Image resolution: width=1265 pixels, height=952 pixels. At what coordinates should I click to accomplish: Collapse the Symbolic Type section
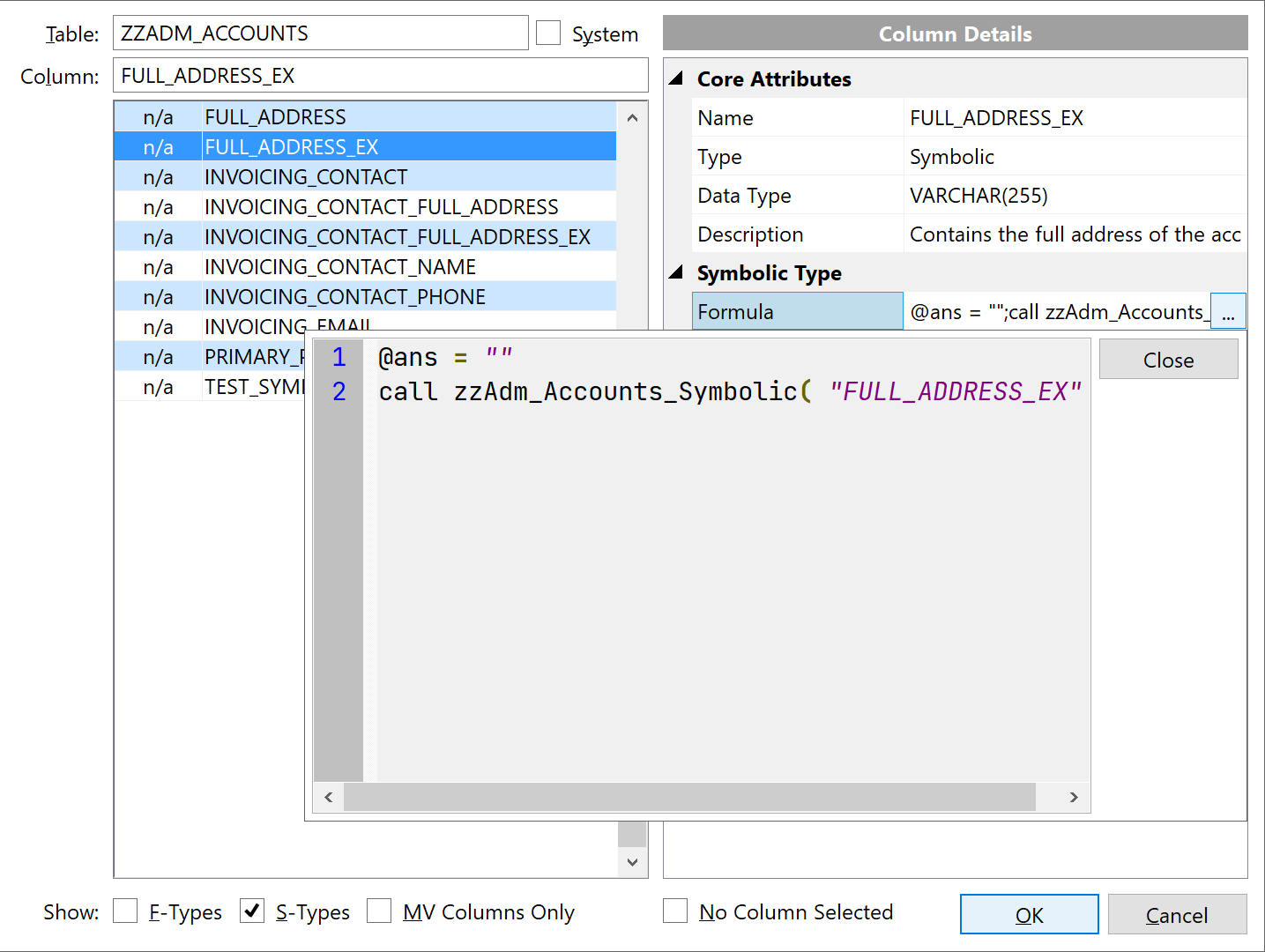tap(676, 272)
